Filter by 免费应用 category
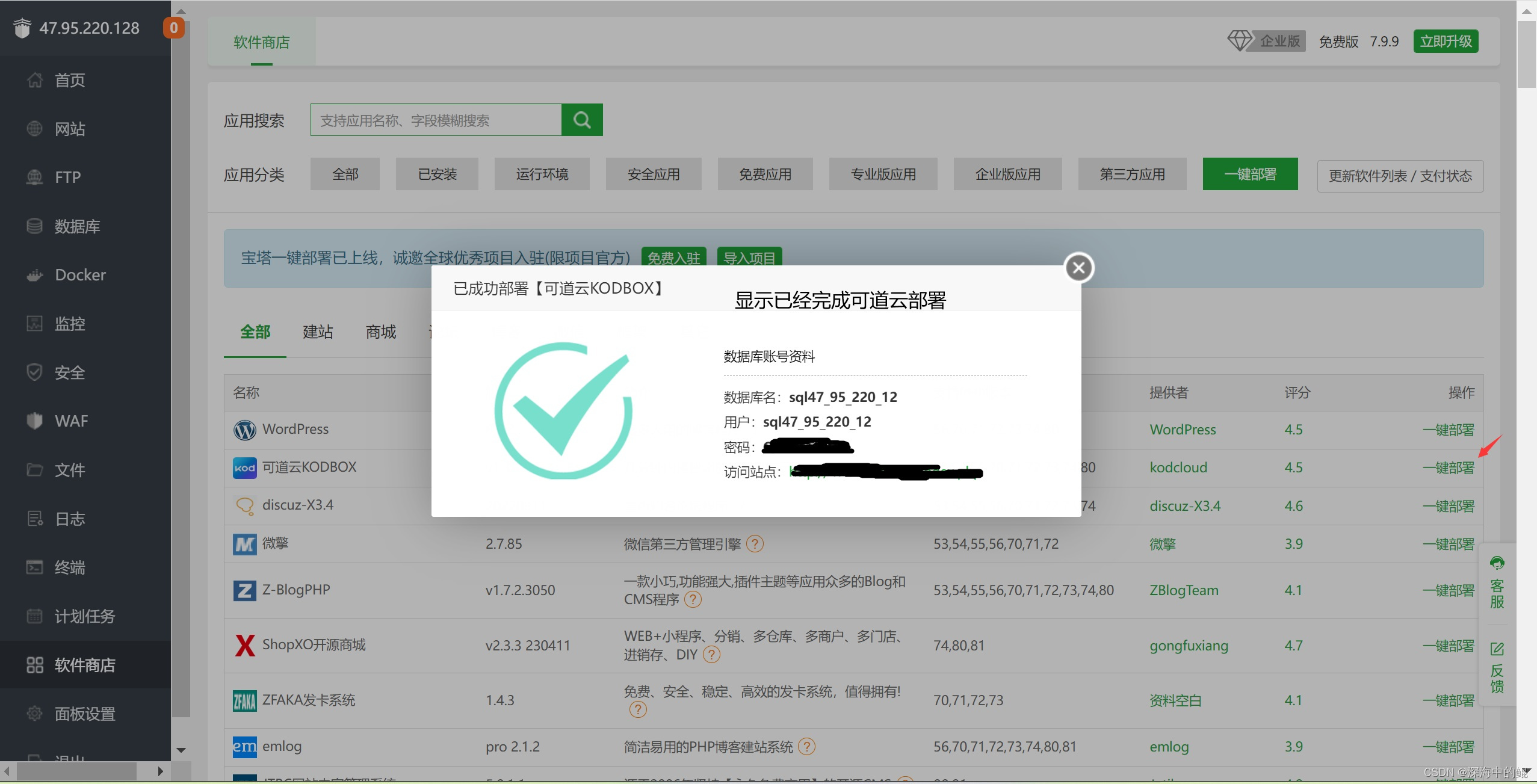 click(x=765, y=174)
